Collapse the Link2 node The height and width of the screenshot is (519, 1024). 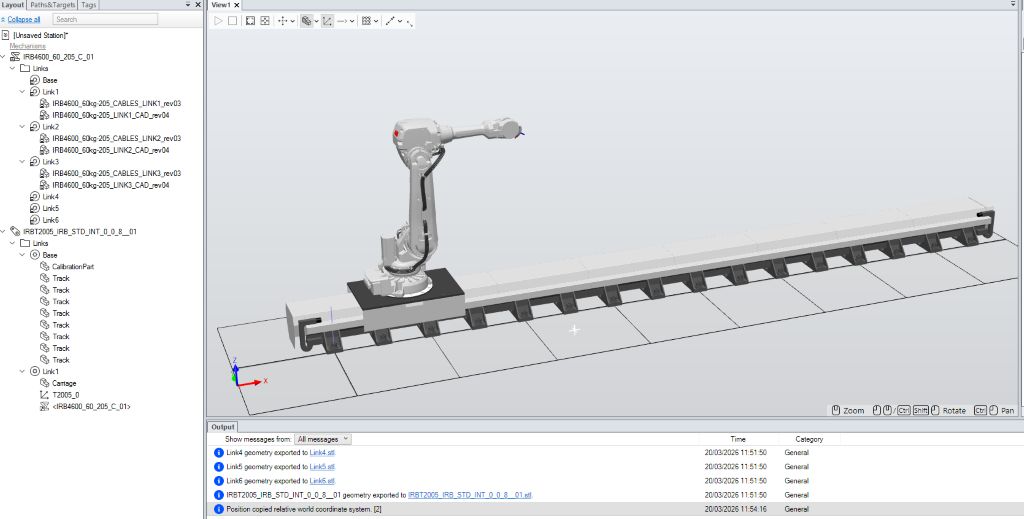click(x=22, y=127)
